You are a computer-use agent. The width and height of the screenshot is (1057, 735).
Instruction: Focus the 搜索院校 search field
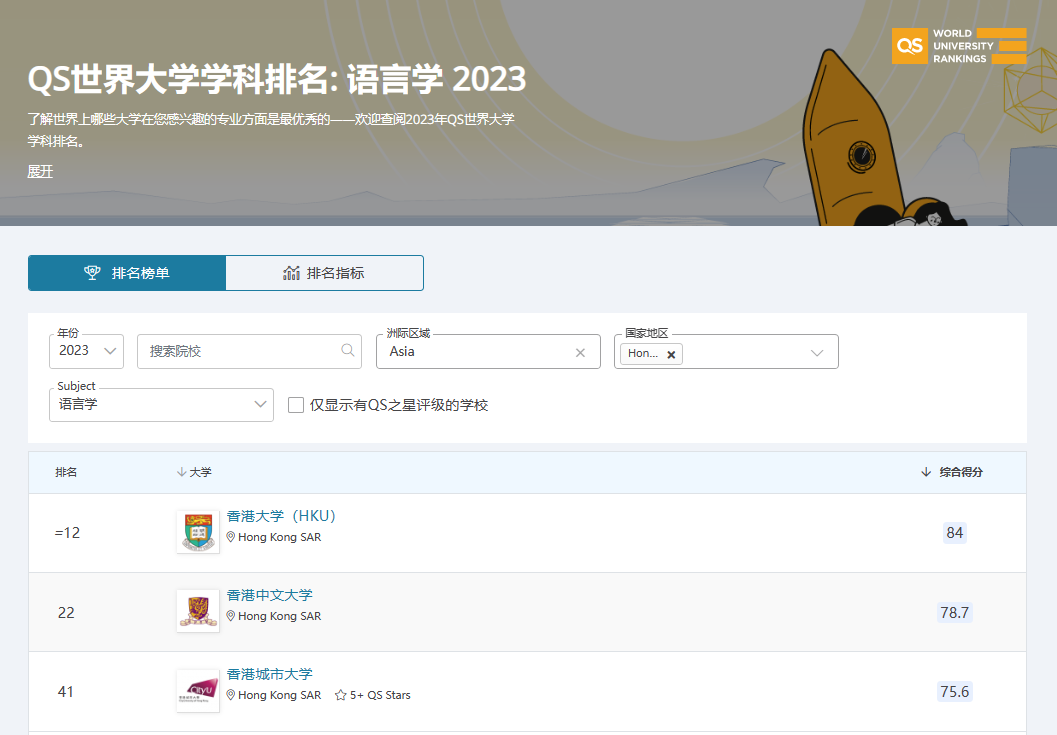point(249,351)
